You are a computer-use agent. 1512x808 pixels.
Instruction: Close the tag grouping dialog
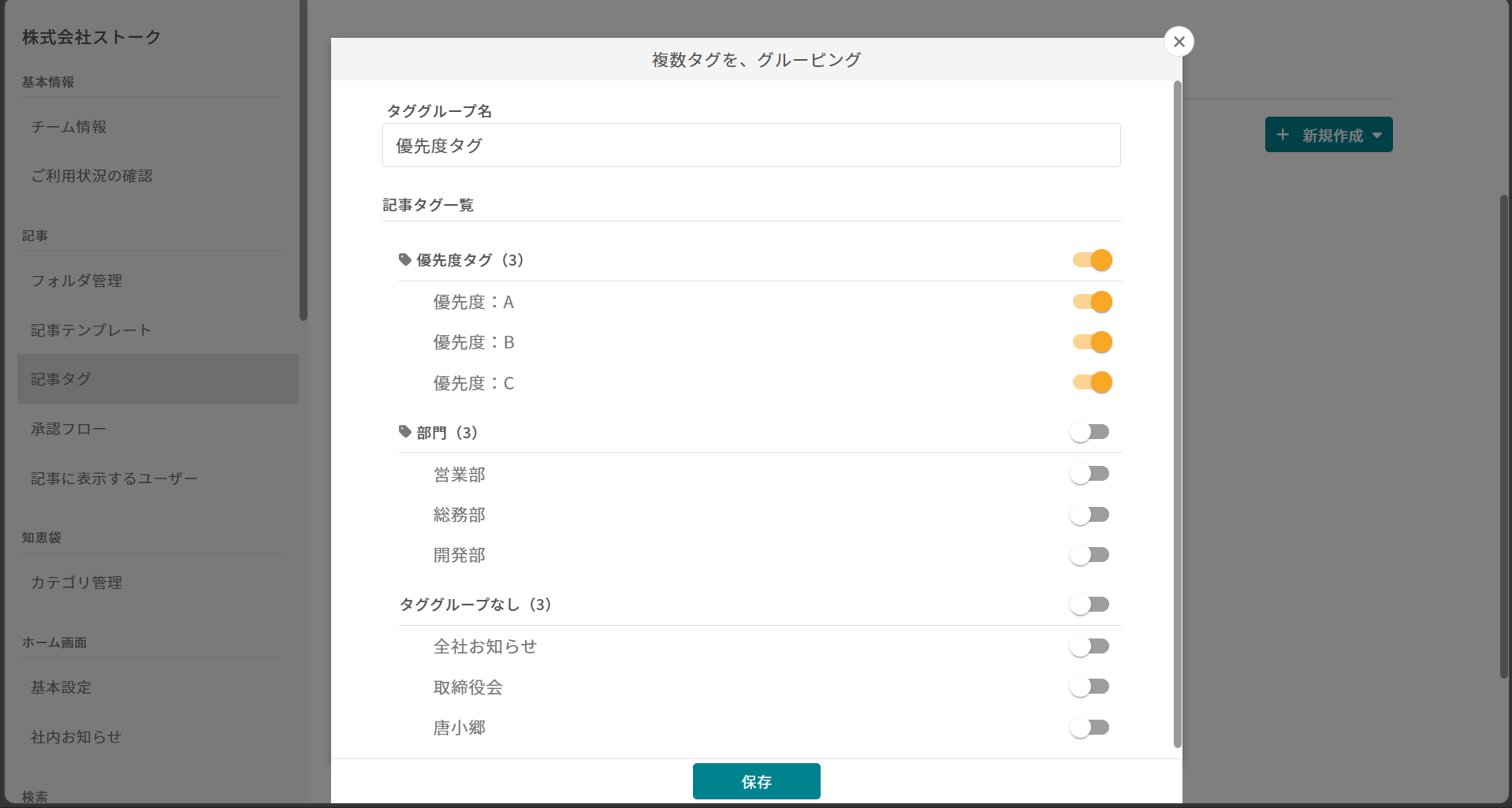(1179, 42)
